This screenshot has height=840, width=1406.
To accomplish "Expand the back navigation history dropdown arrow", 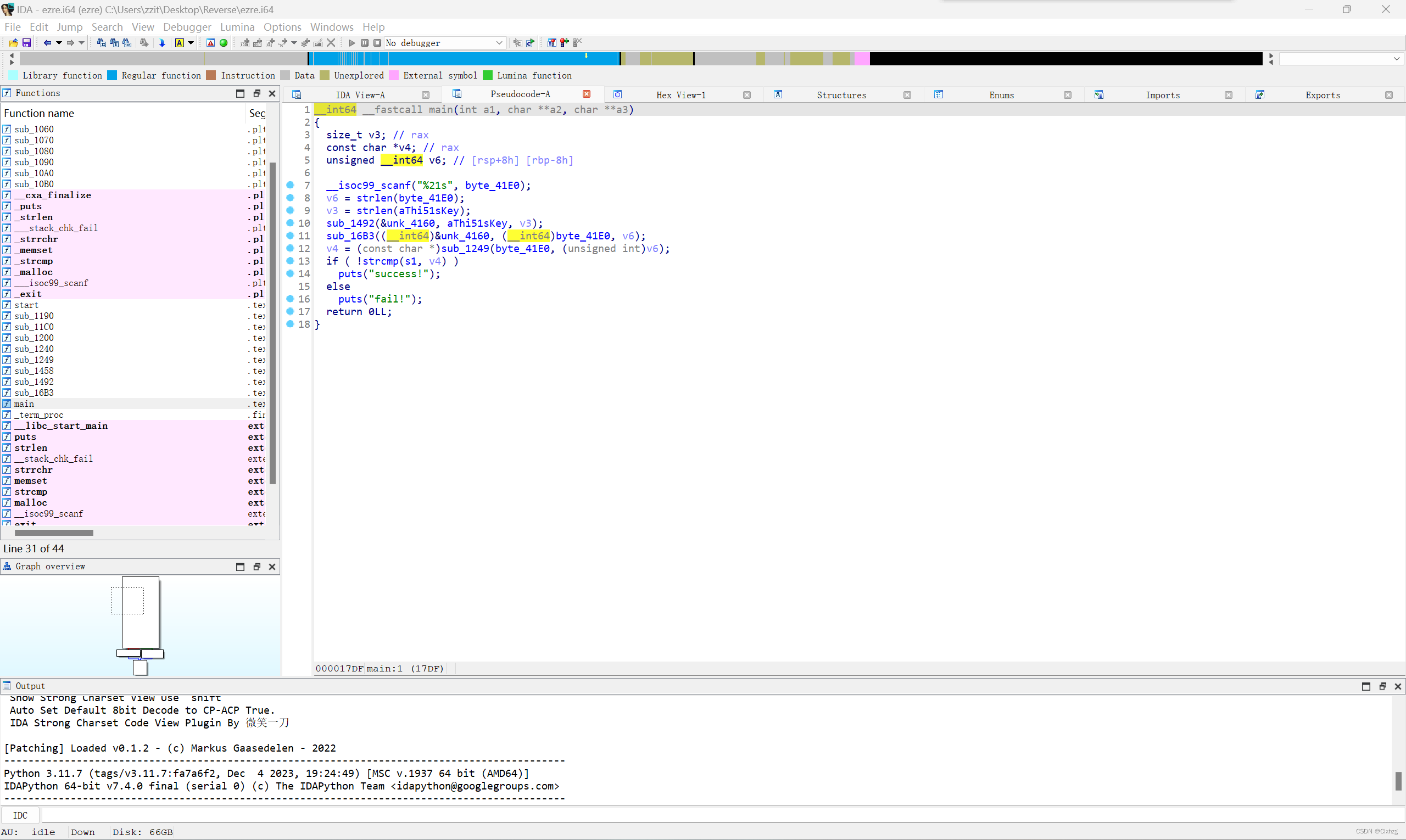I will point(59,43).
